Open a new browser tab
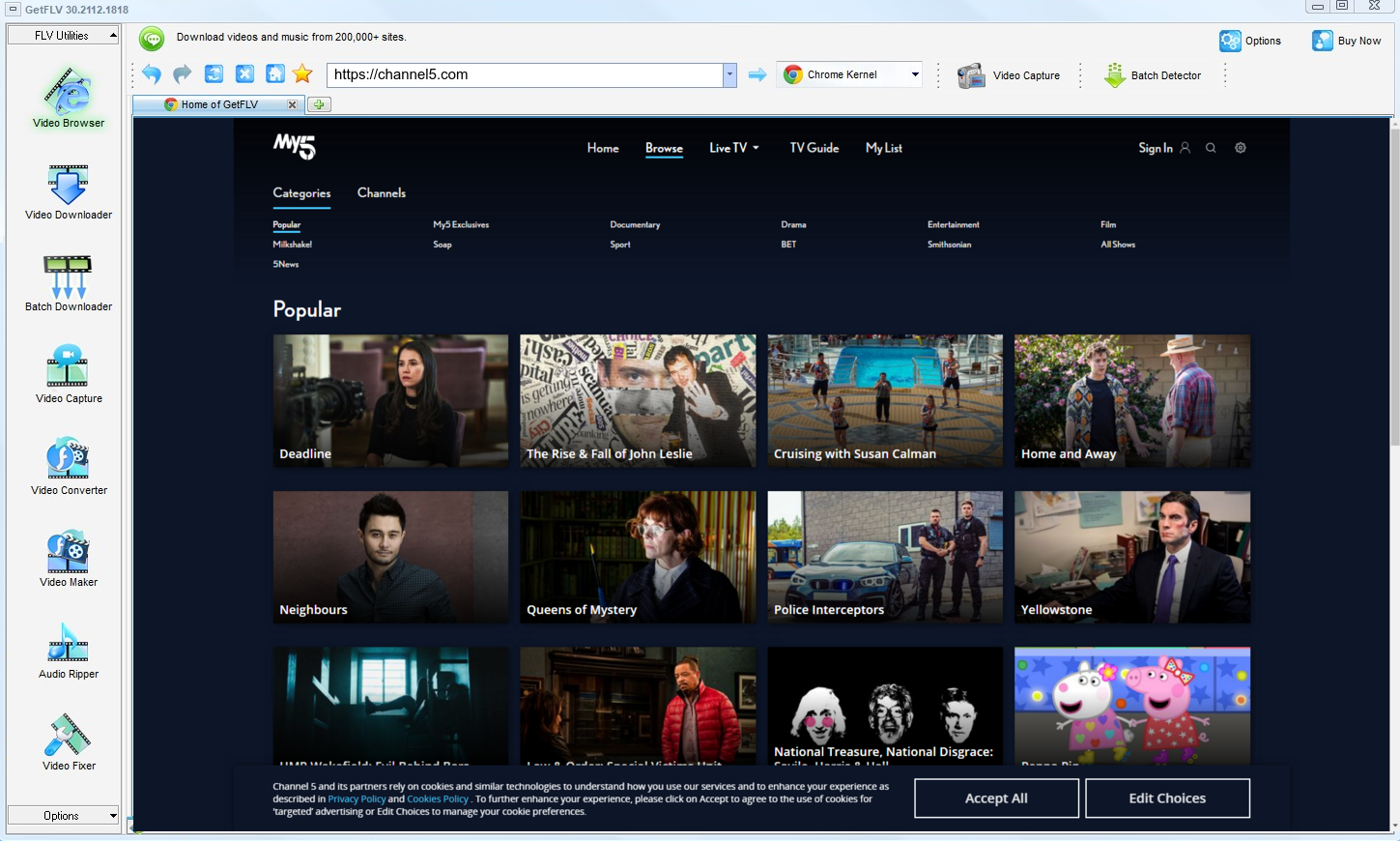Image resolution: width=1400 pixels, height=841 pixels. pos(319,104)
